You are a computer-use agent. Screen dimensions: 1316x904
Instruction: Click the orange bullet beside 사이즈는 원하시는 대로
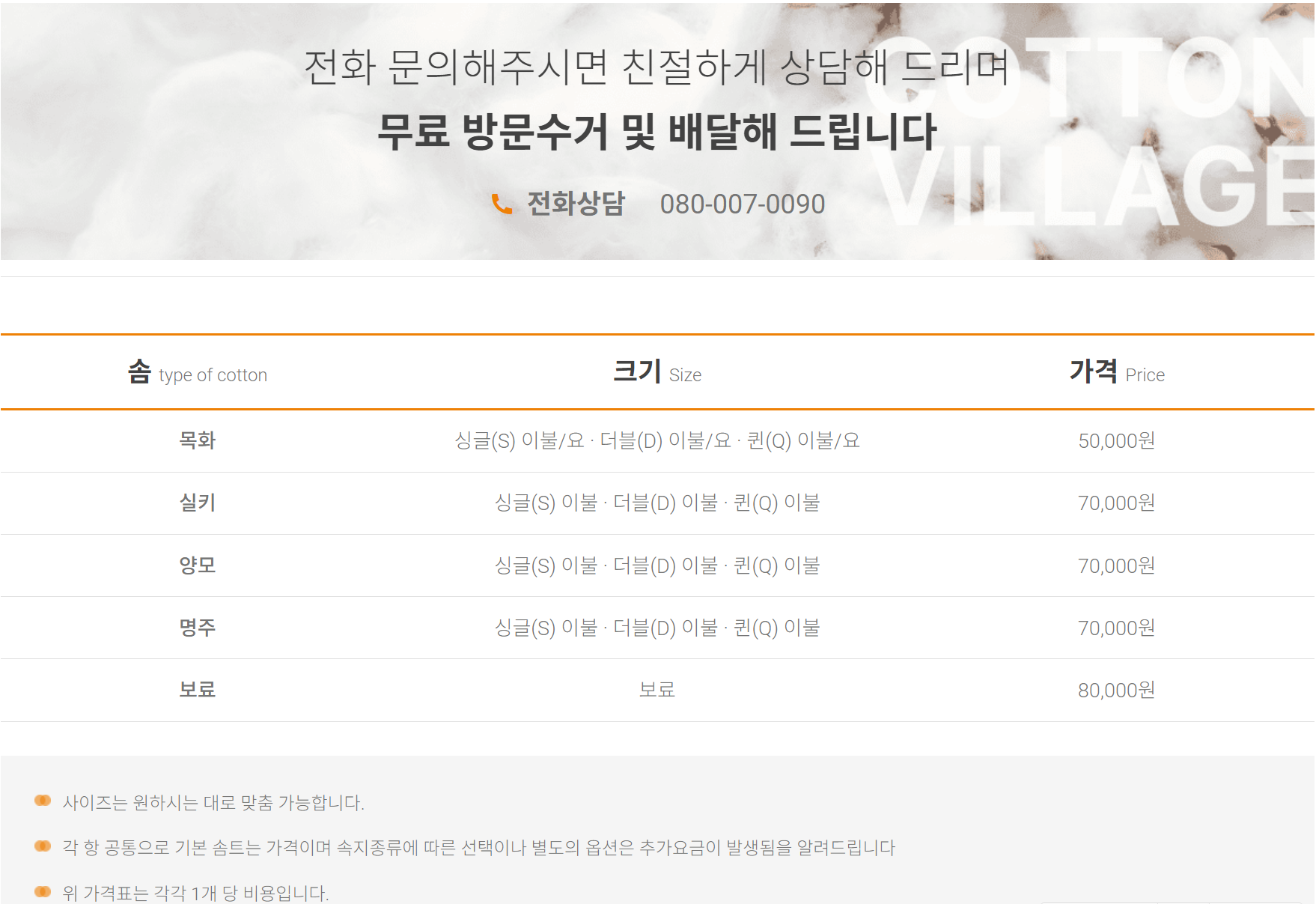click(x=43, y=801)
